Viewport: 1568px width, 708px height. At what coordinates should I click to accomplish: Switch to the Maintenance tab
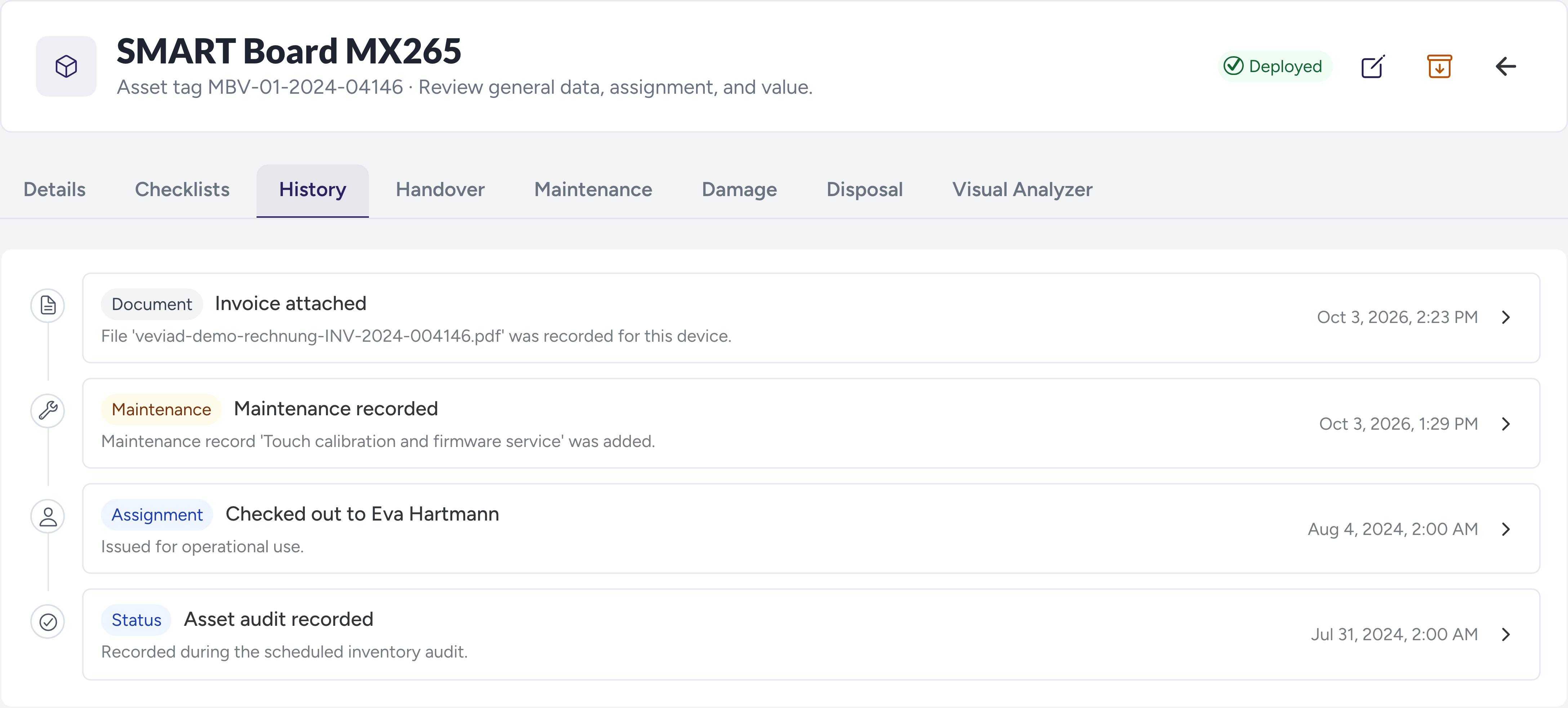pos(593,190)
